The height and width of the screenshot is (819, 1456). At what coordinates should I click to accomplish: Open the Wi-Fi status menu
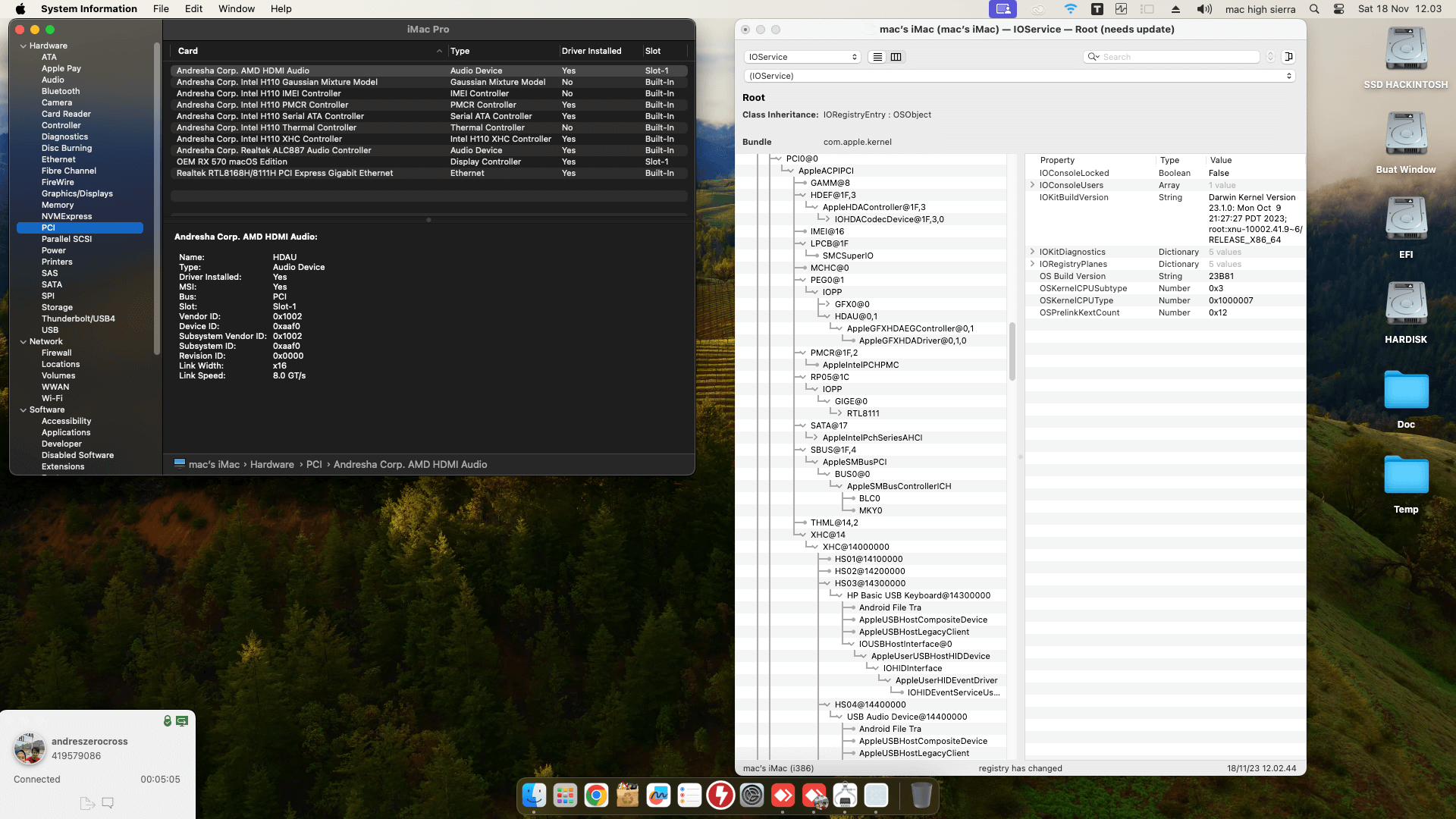(1071, 9)
